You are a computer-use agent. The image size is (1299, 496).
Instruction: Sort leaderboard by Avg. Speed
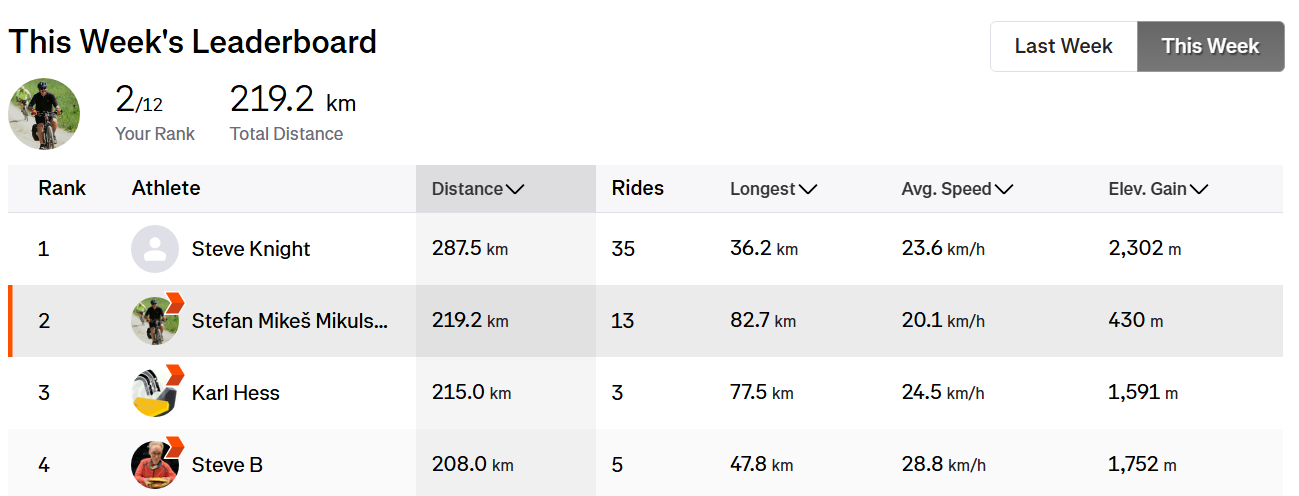[957, 189]
